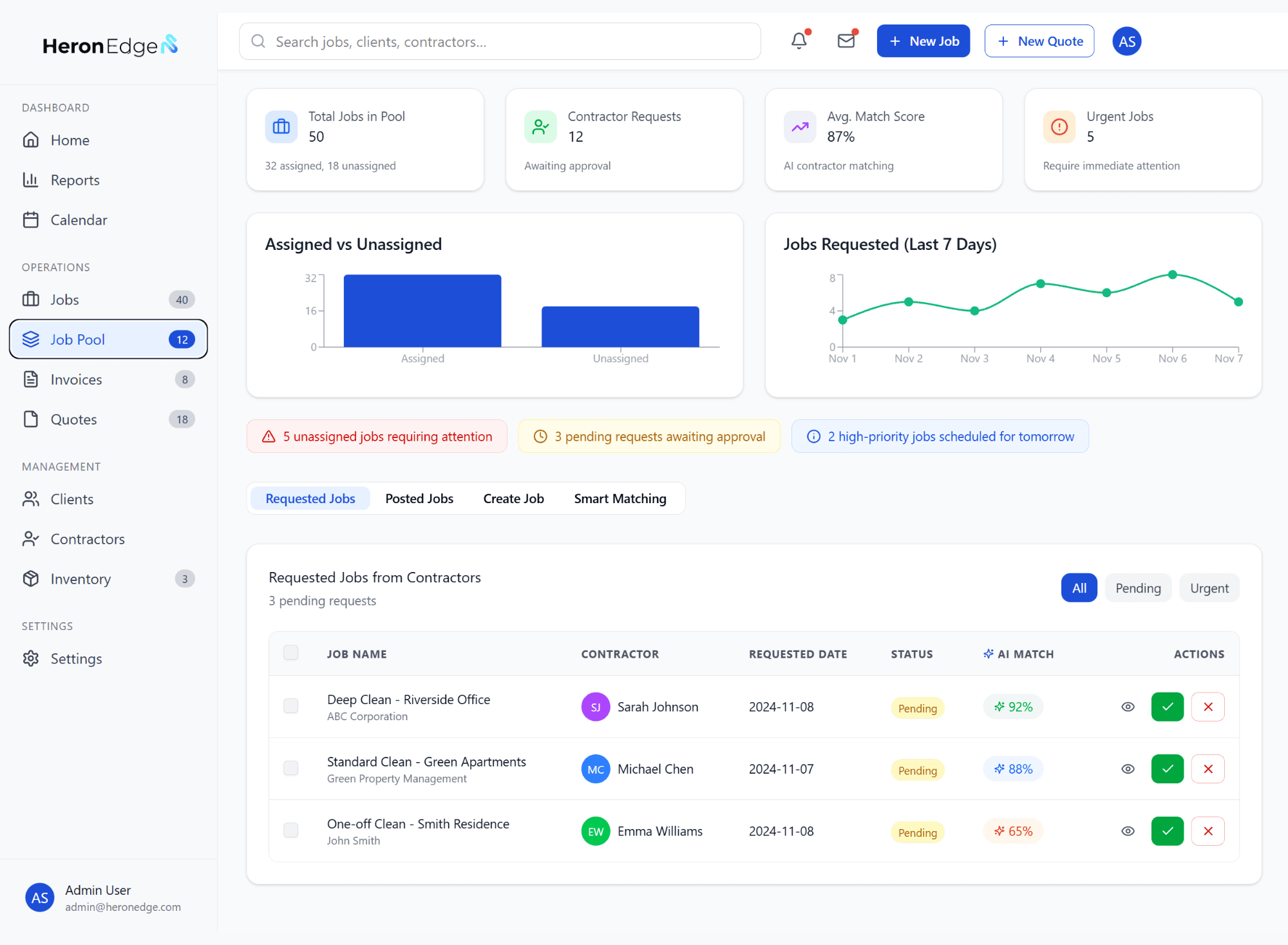View details of Standard Clean - Green Apartments
The image size is (1288, 945).
1128,768
